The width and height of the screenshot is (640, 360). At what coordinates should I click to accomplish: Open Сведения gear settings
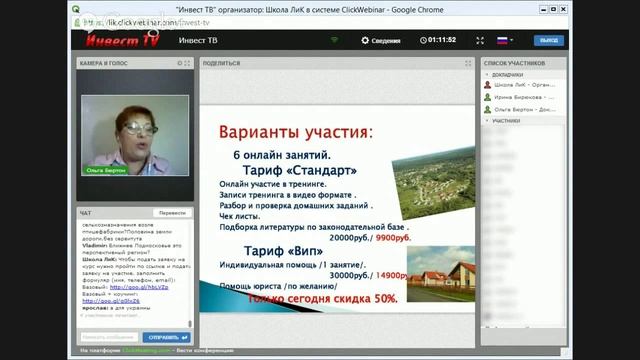[x=380, y=40]
